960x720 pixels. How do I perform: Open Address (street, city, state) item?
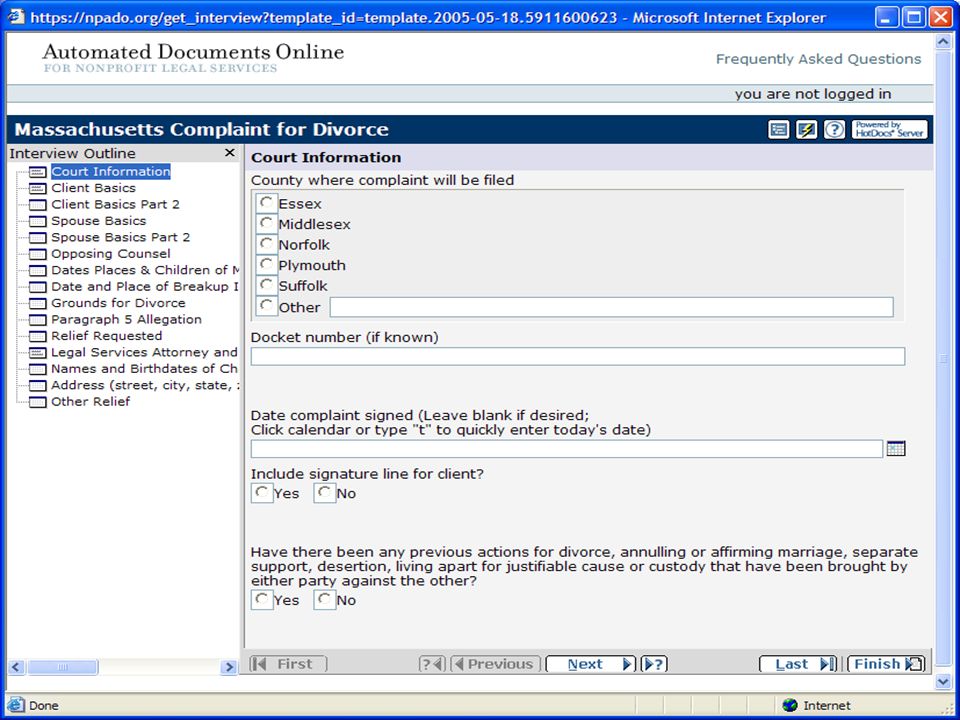146,386
